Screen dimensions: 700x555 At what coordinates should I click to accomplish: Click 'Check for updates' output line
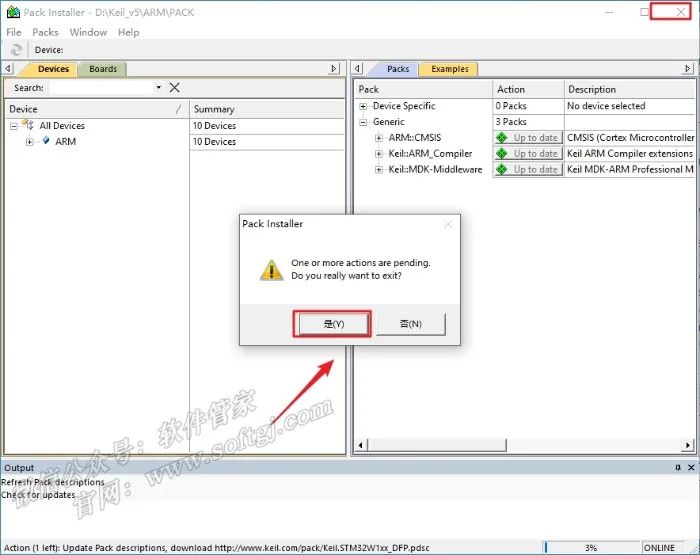point(38,495)
